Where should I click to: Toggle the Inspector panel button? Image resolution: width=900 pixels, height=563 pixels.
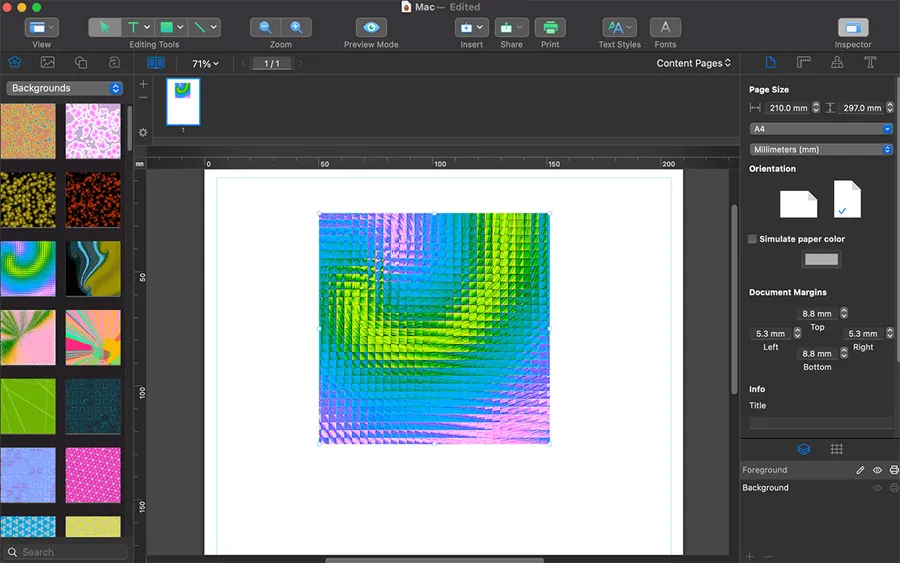coord(853,28)
